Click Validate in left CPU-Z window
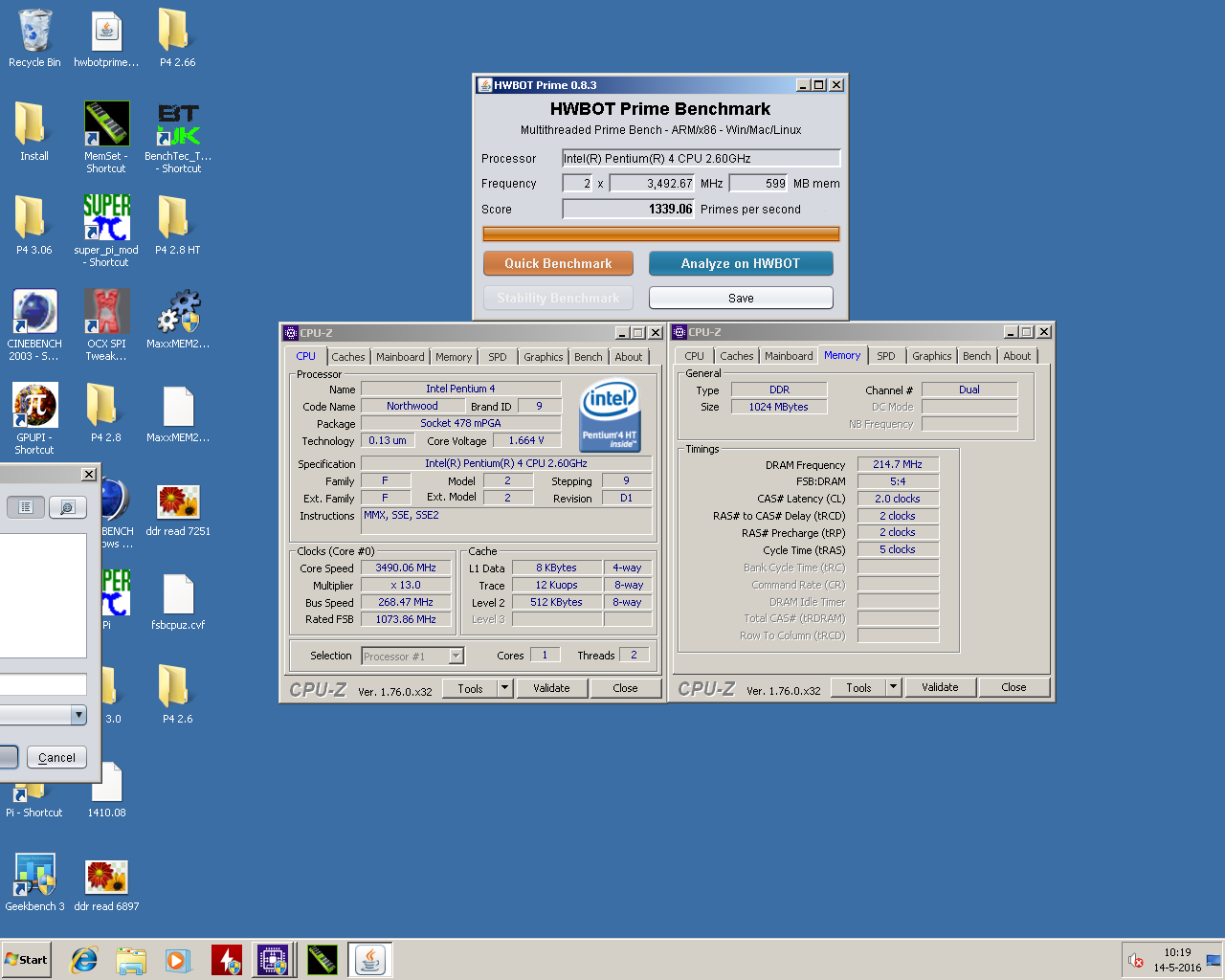The height and width of the screenshot is (980, 1225). pyautogui.click(x=551, y=688)
